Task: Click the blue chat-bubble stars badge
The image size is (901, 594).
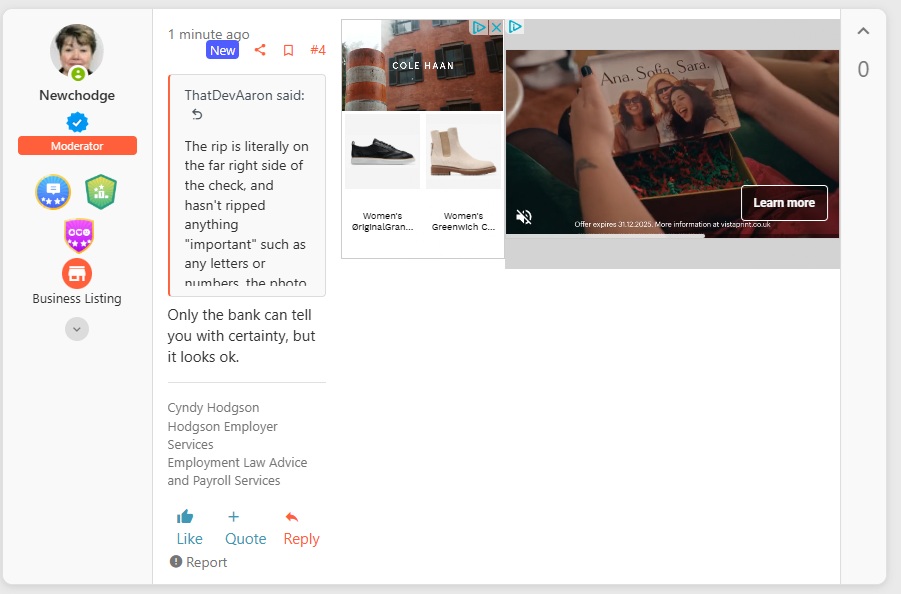Action: click(53, 192)
